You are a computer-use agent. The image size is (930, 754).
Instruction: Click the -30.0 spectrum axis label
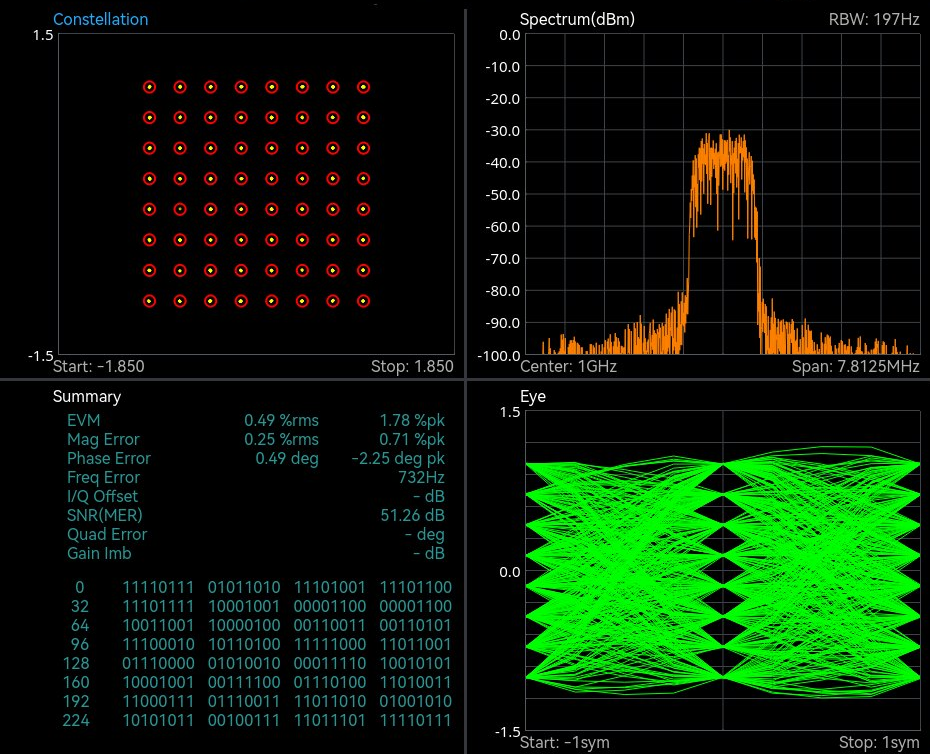coord(502,131)
